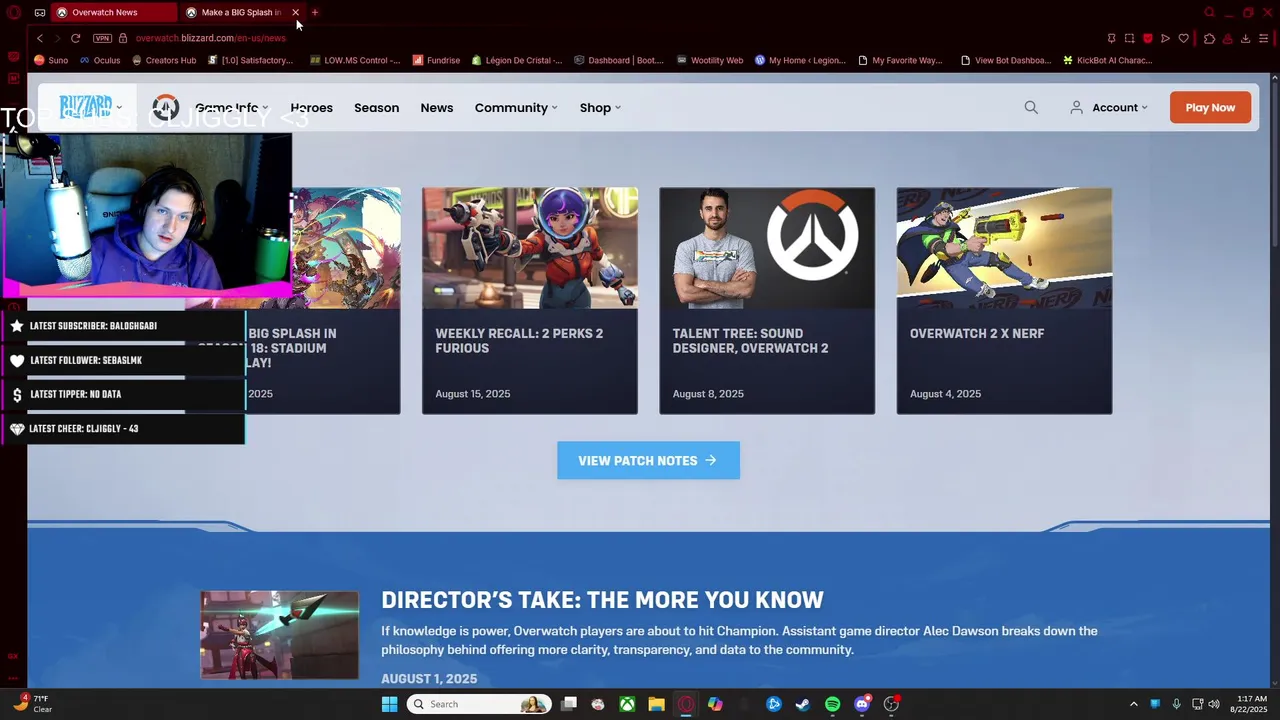This screenshot has height=720, width=1280.
Task: Open the Wootility Web bookmark
Action: coord(710,60)
